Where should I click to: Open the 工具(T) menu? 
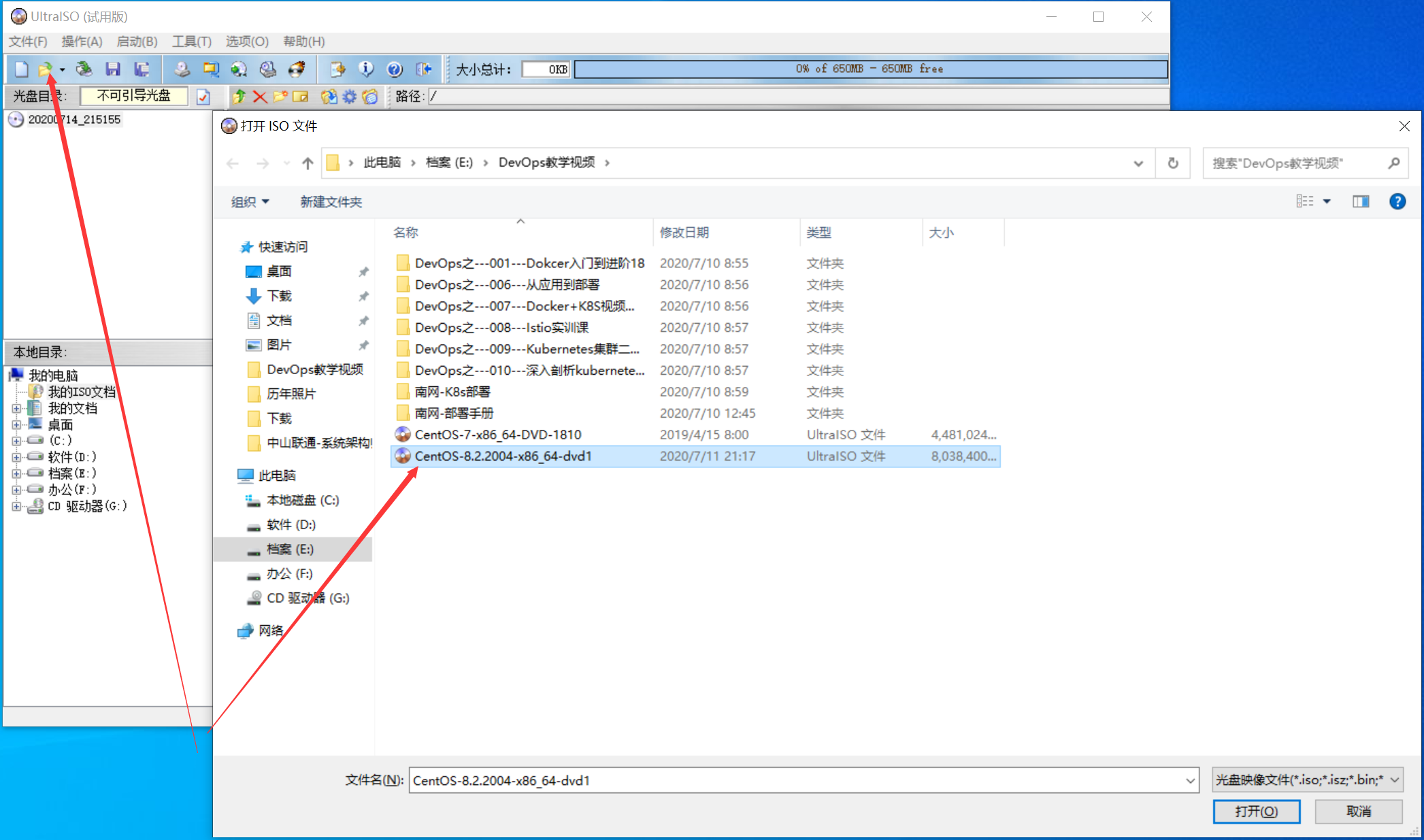[192, 41]
